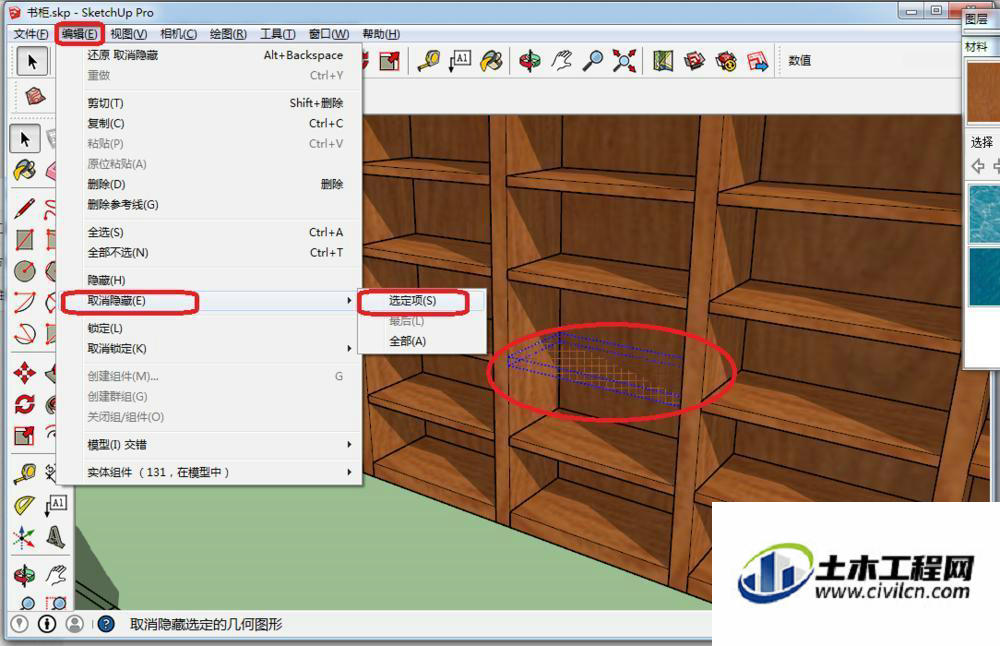Choose the Line pencil tool

[x=25, y=207]
